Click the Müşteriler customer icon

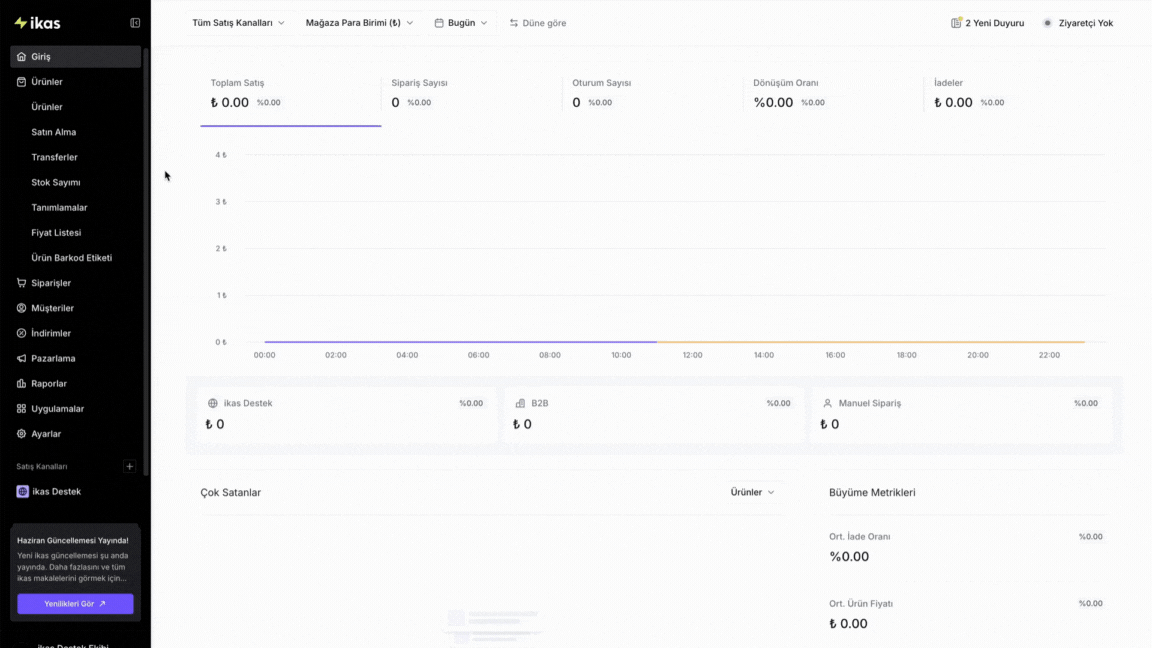coord(21,308)
